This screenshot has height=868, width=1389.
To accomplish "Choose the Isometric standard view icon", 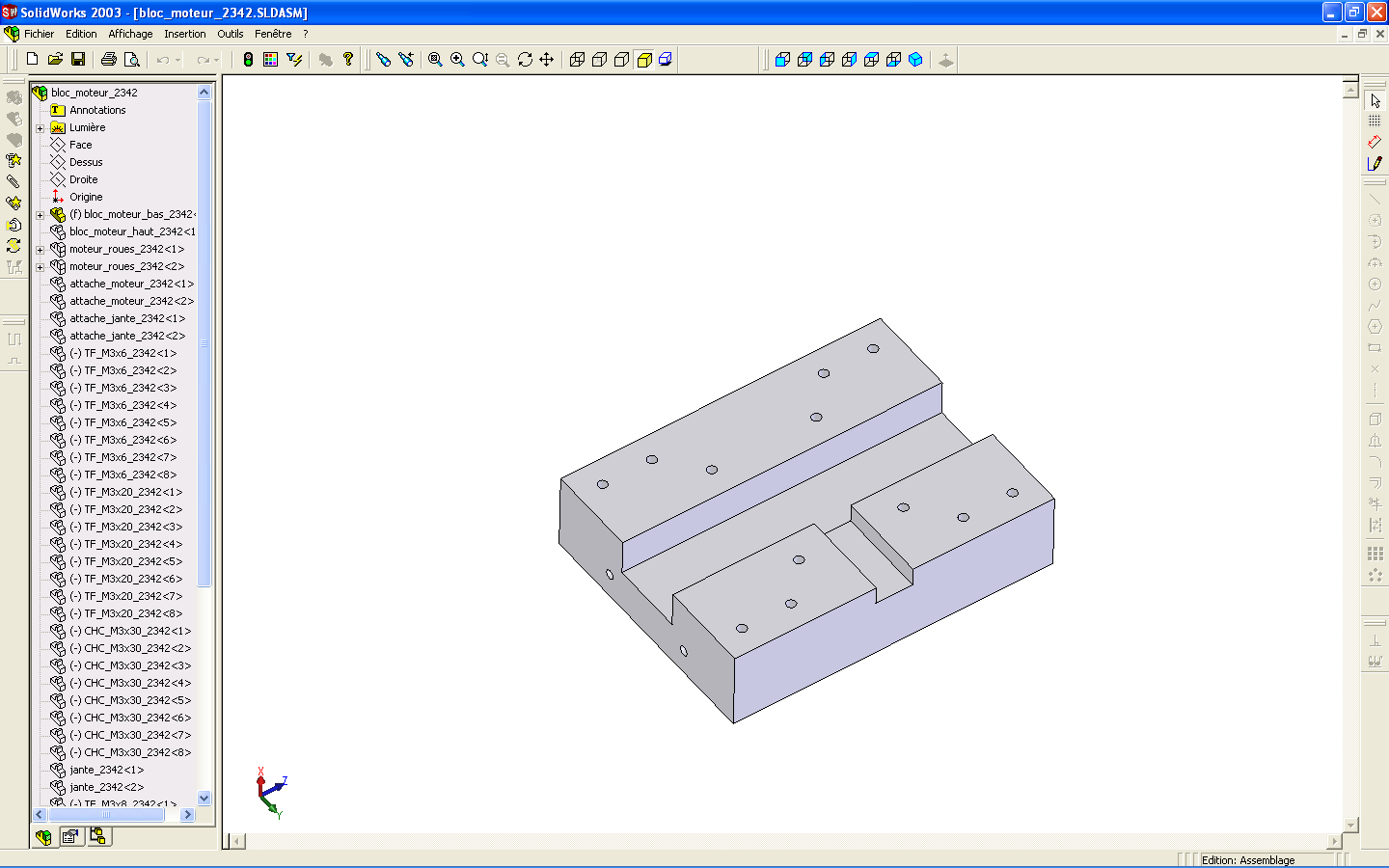I will pos(915,60).
